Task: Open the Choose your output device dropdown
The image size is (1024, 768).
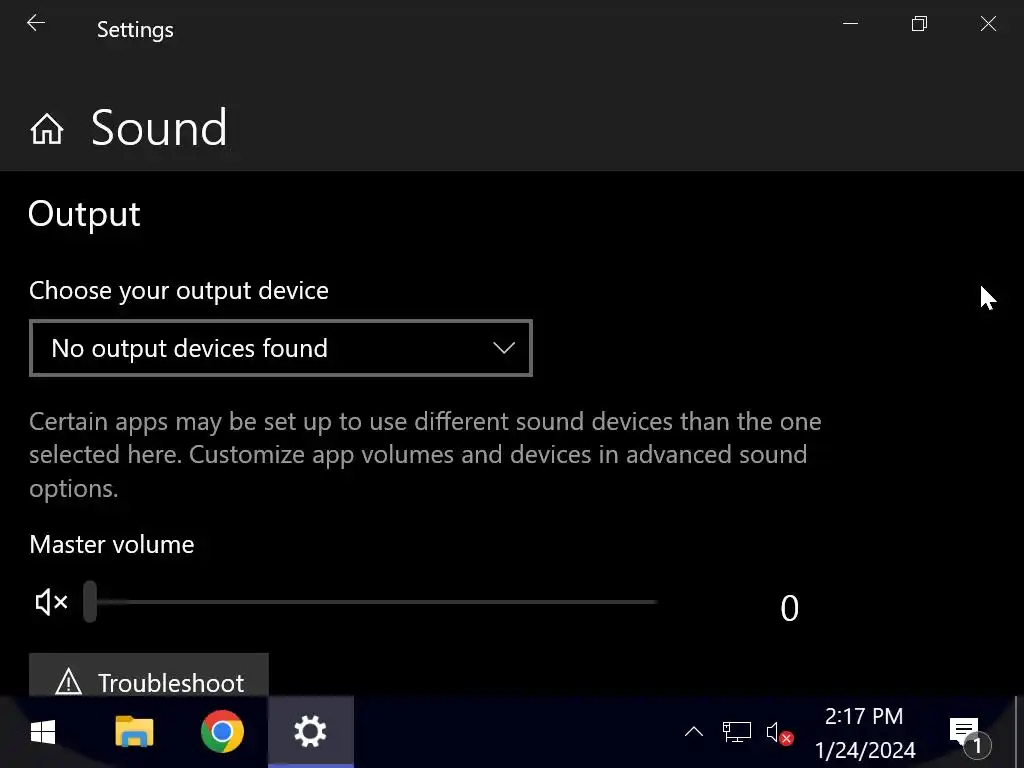Action: pyautogui.click(x=281, y=348)
